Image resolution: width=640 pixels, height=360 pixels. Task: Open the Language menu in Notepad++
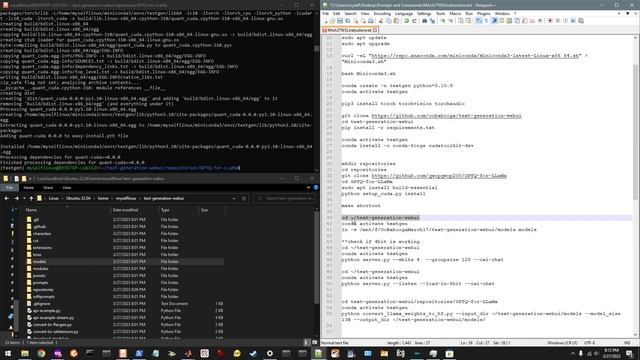coord(404,13)
